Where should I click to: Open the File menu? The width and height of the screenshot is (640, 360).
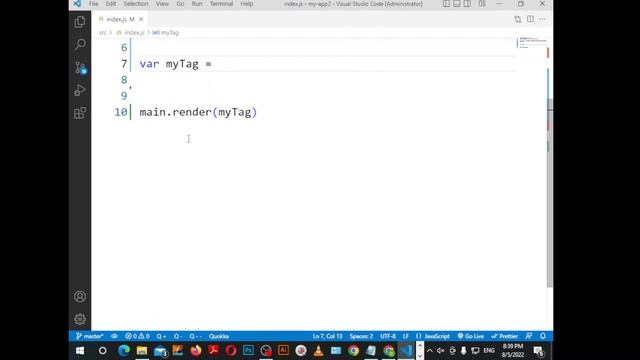93,4
